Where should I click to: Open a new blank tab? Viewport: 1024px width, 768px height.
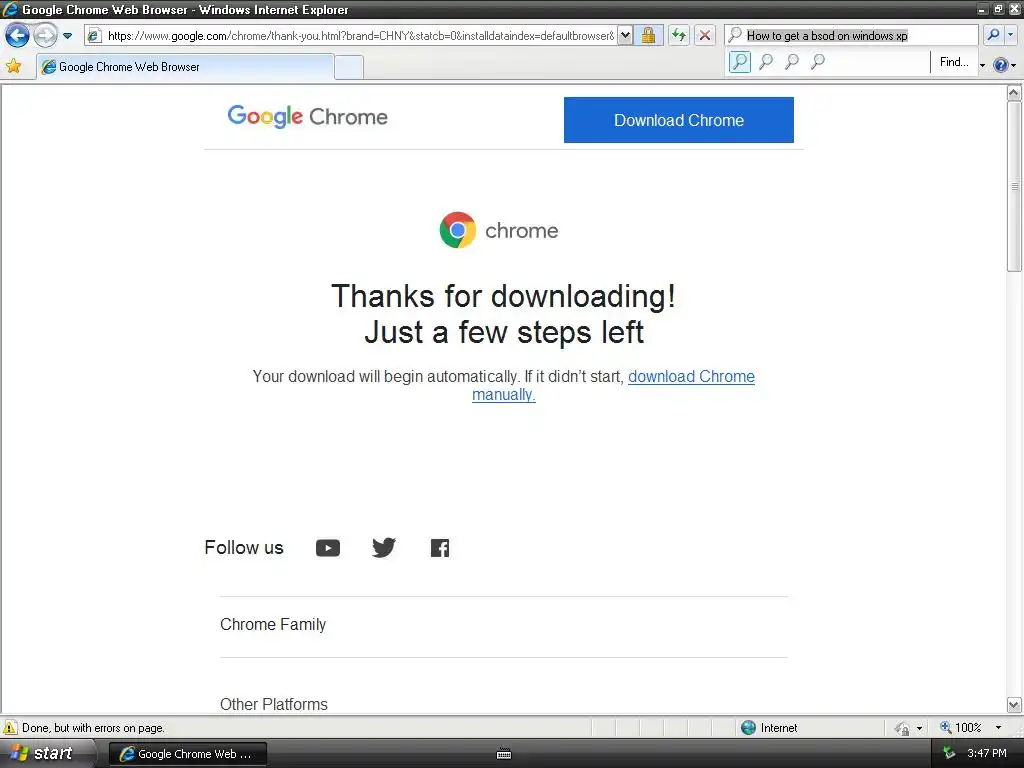349,67
